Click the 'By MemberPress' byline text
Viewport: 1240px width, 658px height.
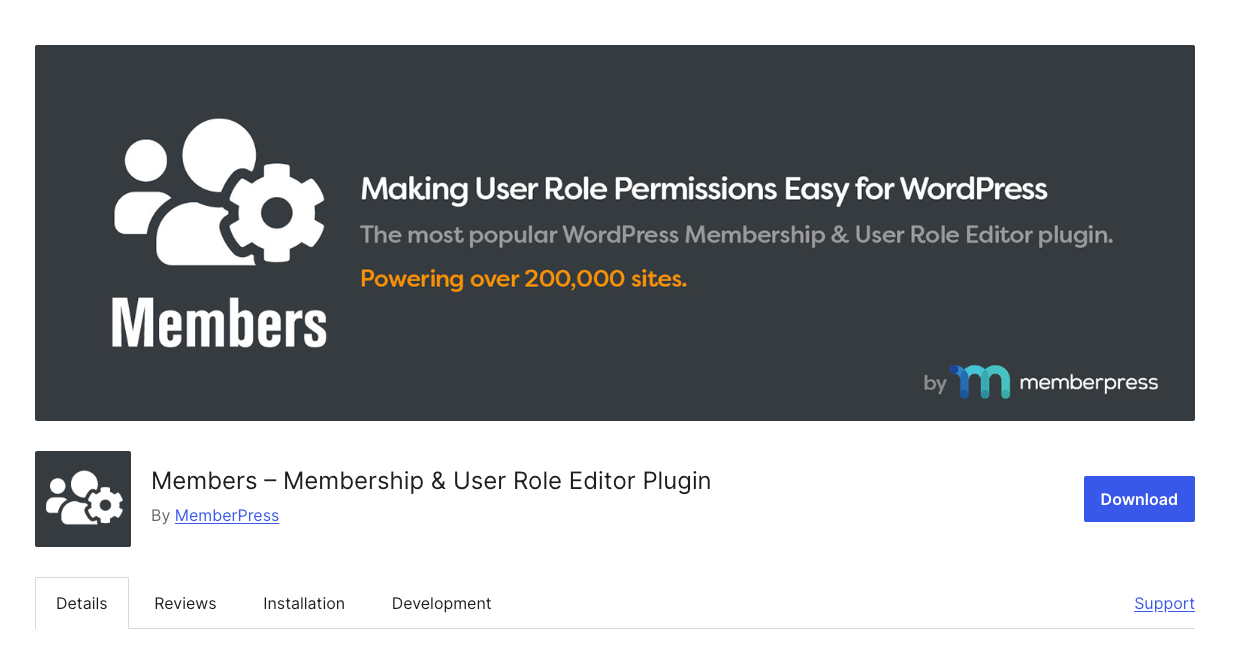tap(216, 515)
